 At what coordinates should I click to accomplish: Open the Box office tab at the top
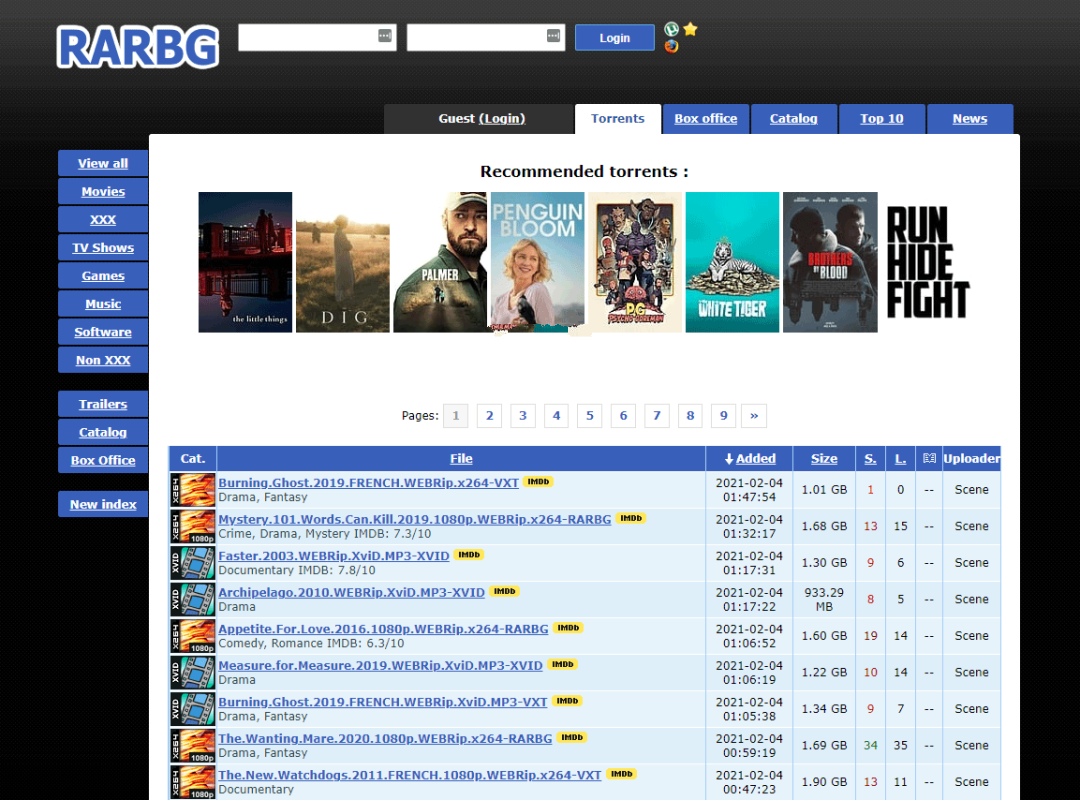tap(705, 119)
